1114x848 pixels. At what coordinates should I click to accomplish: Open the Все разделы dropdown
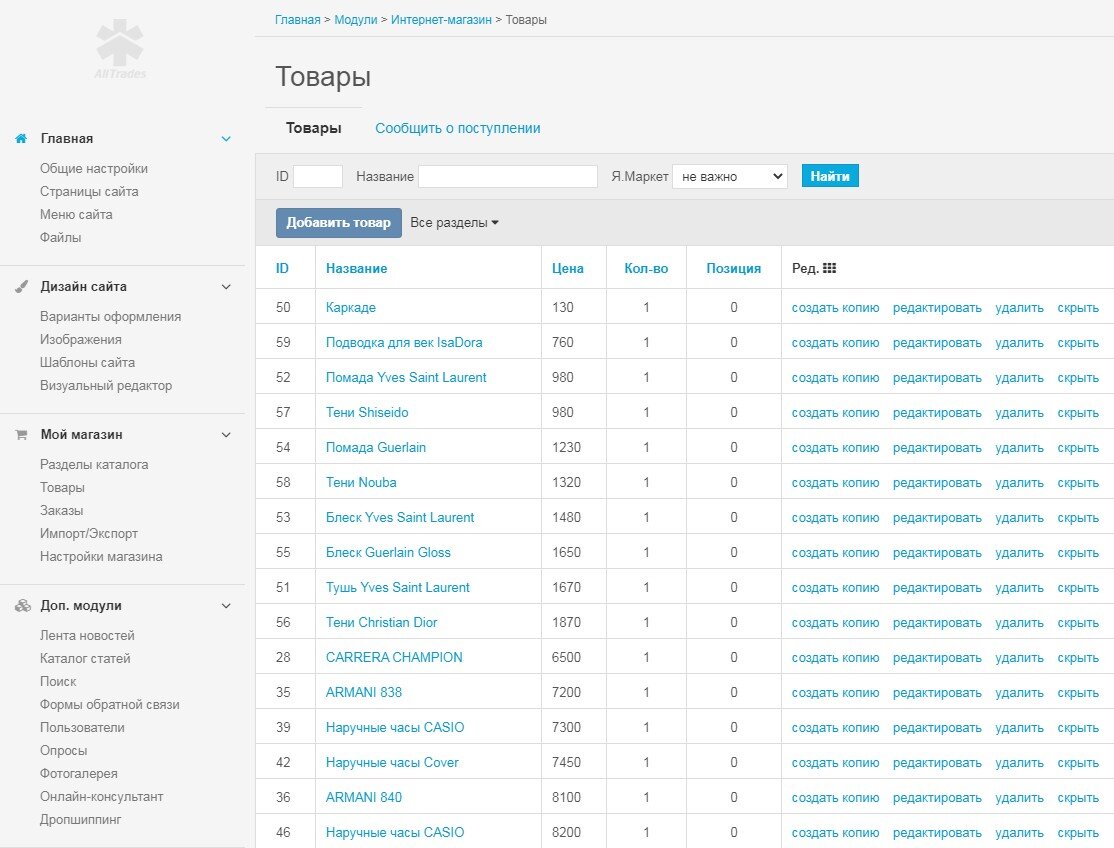pos(454,222)
